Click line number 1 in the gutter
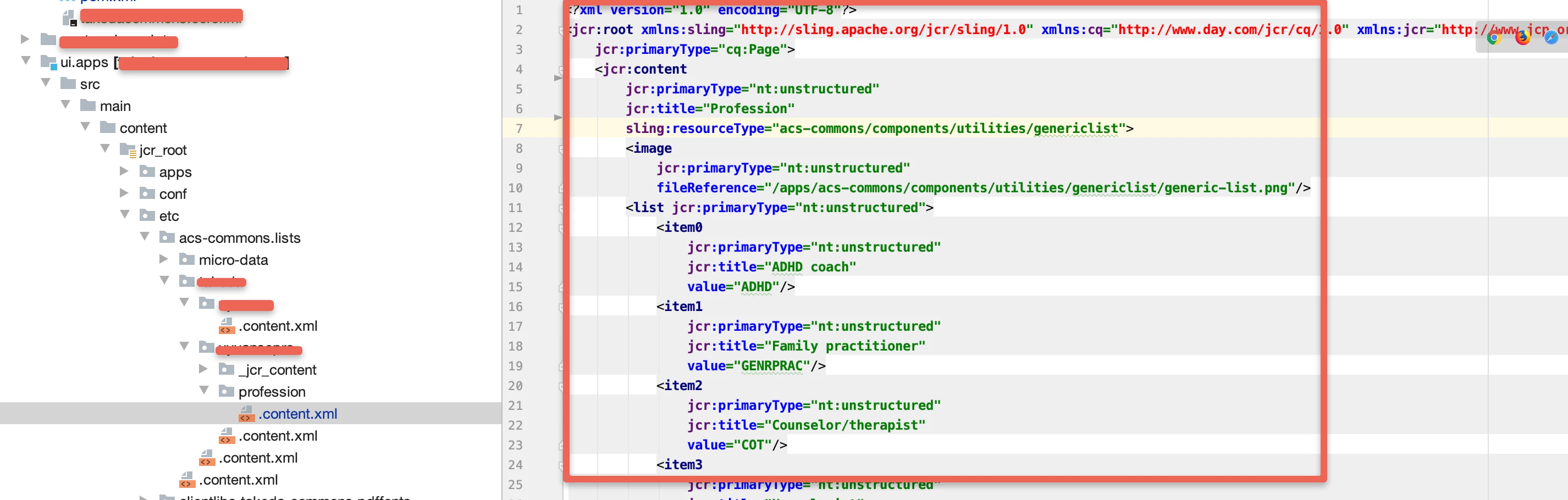Screen dimensions: 1568x500 (519, 10)
